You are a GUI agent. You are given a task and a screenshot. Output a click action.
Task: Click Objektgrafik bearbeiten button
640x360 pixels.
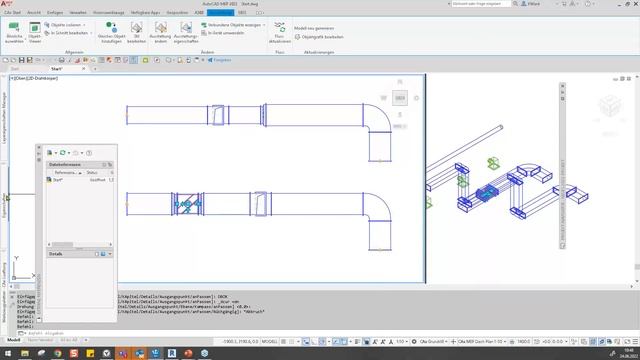point(319,37)
